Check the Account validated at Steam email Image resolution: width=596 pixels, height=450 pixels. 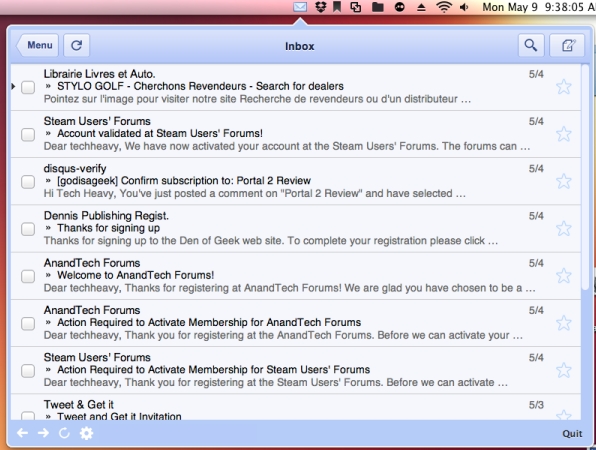coord(28,134)
